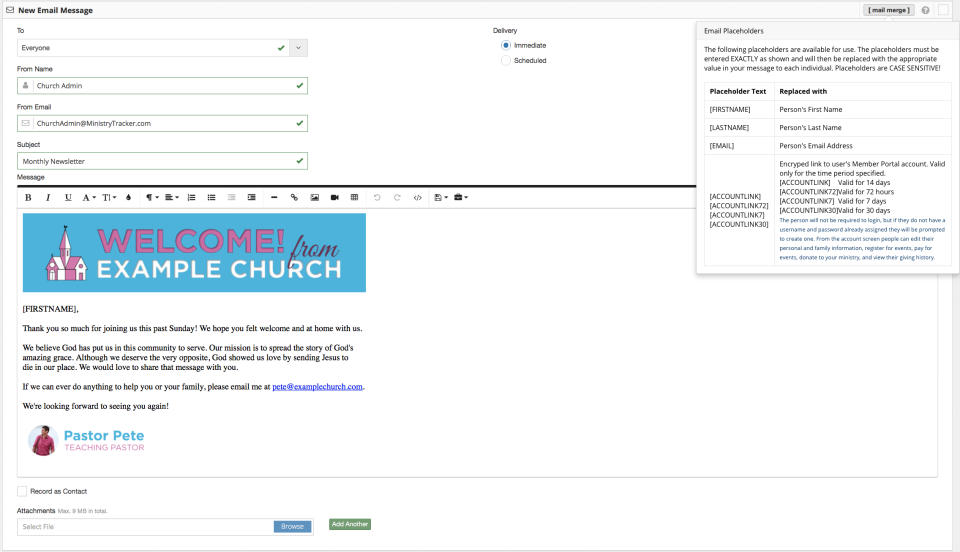The width and height of the screenshot is (960, 552).
Task: Open the briefcase templates dropdown
Action: pos(461,198)
